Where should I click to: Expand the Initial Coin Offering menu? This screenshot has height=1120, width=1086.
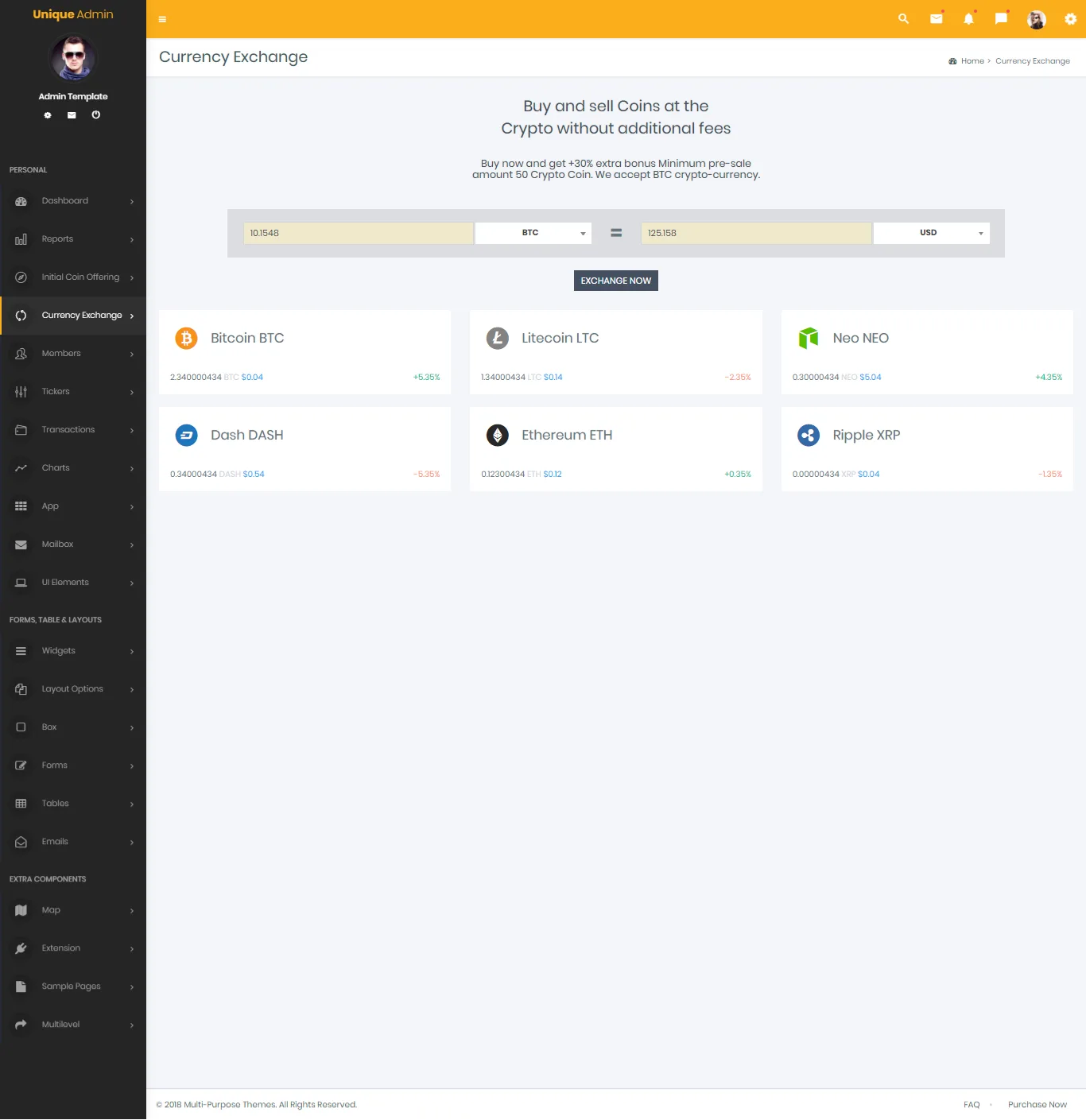pyautogui.click(x=80, y=277)
